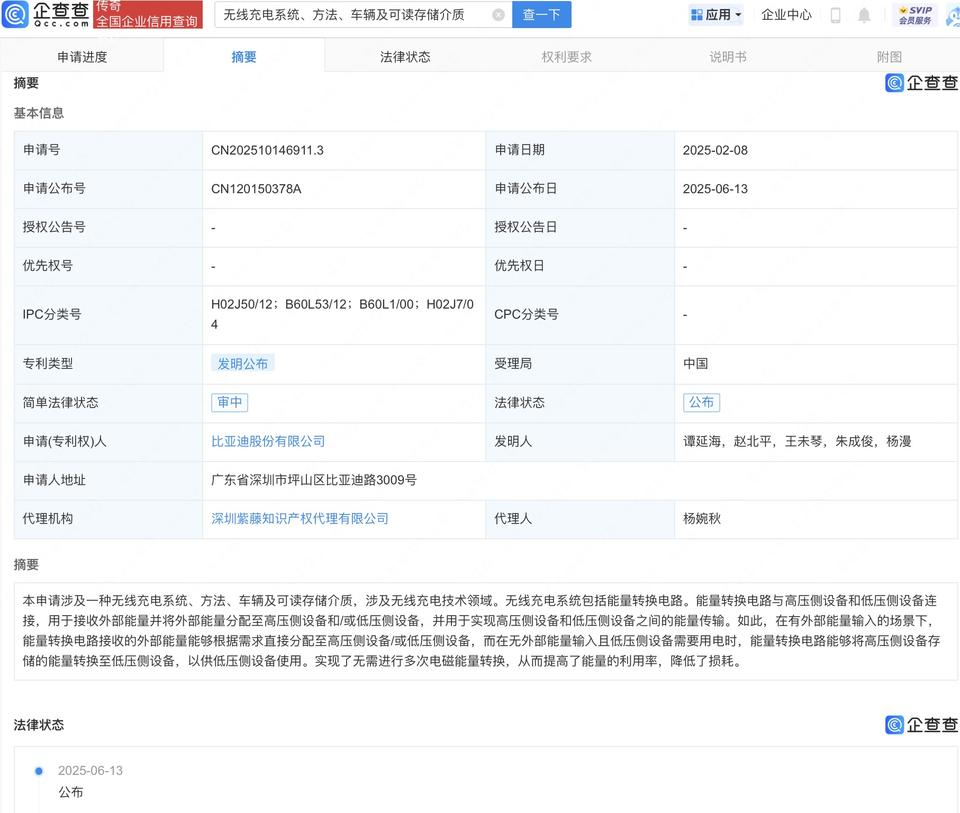The image size is (960, 813).
Task: Switch to the 申请进度 tab
Action: point(83,57)
